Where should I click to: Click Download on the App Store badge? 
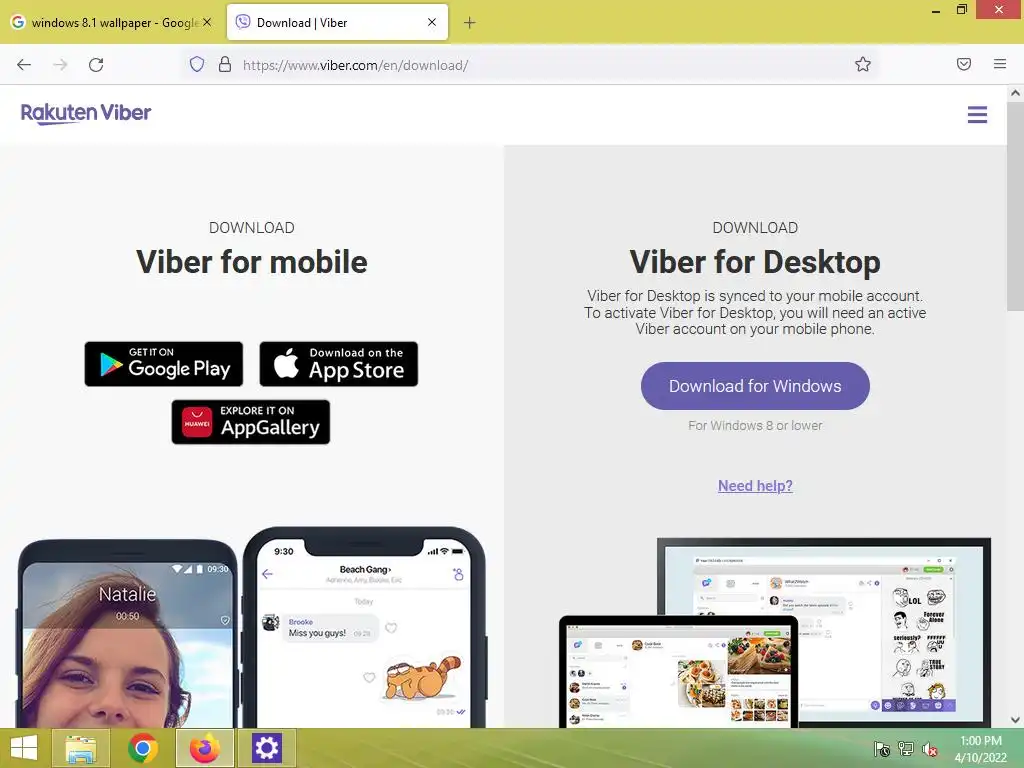pos(338,364)
